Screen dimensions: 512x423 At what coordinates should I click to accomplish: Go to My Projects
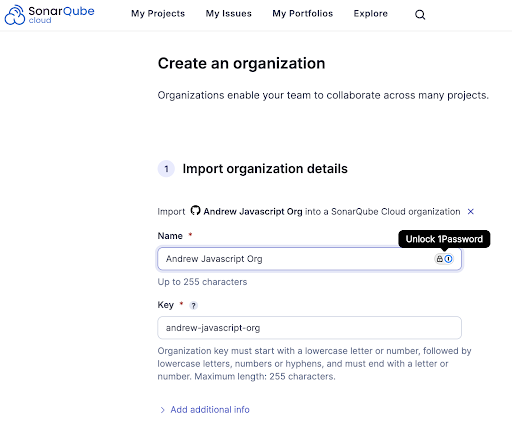(158, 14)
